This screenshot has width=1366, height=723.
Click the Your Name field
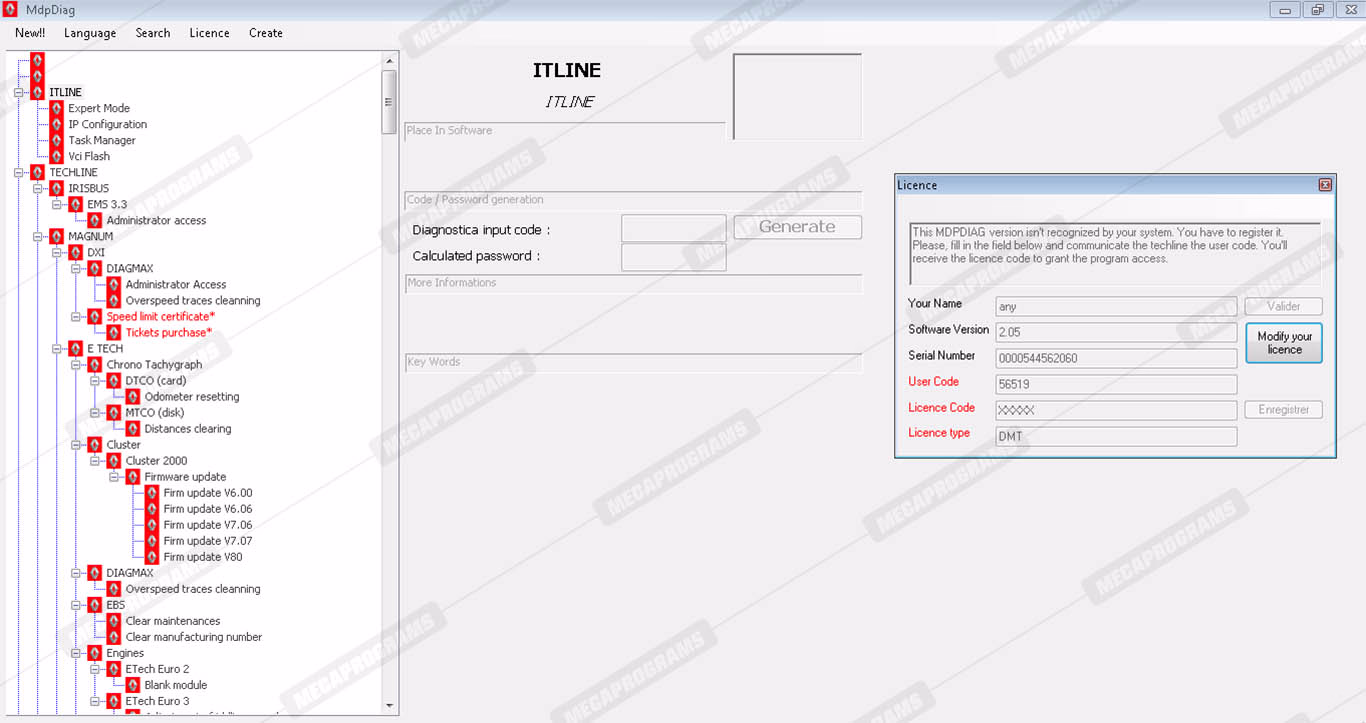click(1116, 307)
